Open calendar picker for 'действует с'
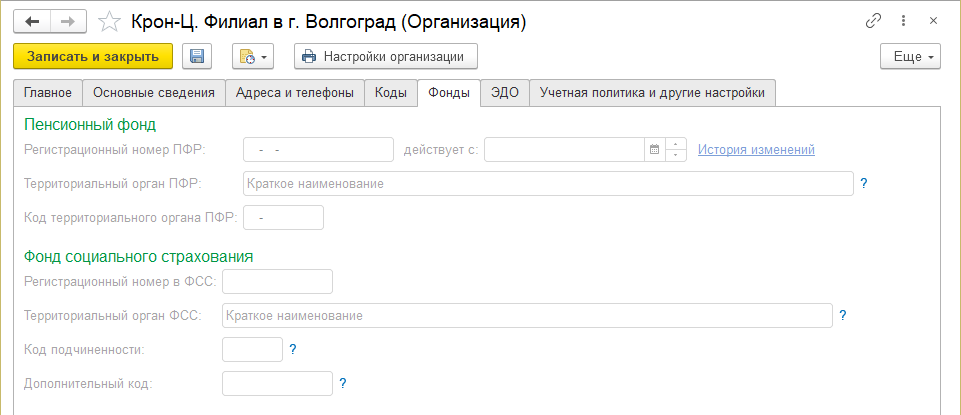 [655, 150]
